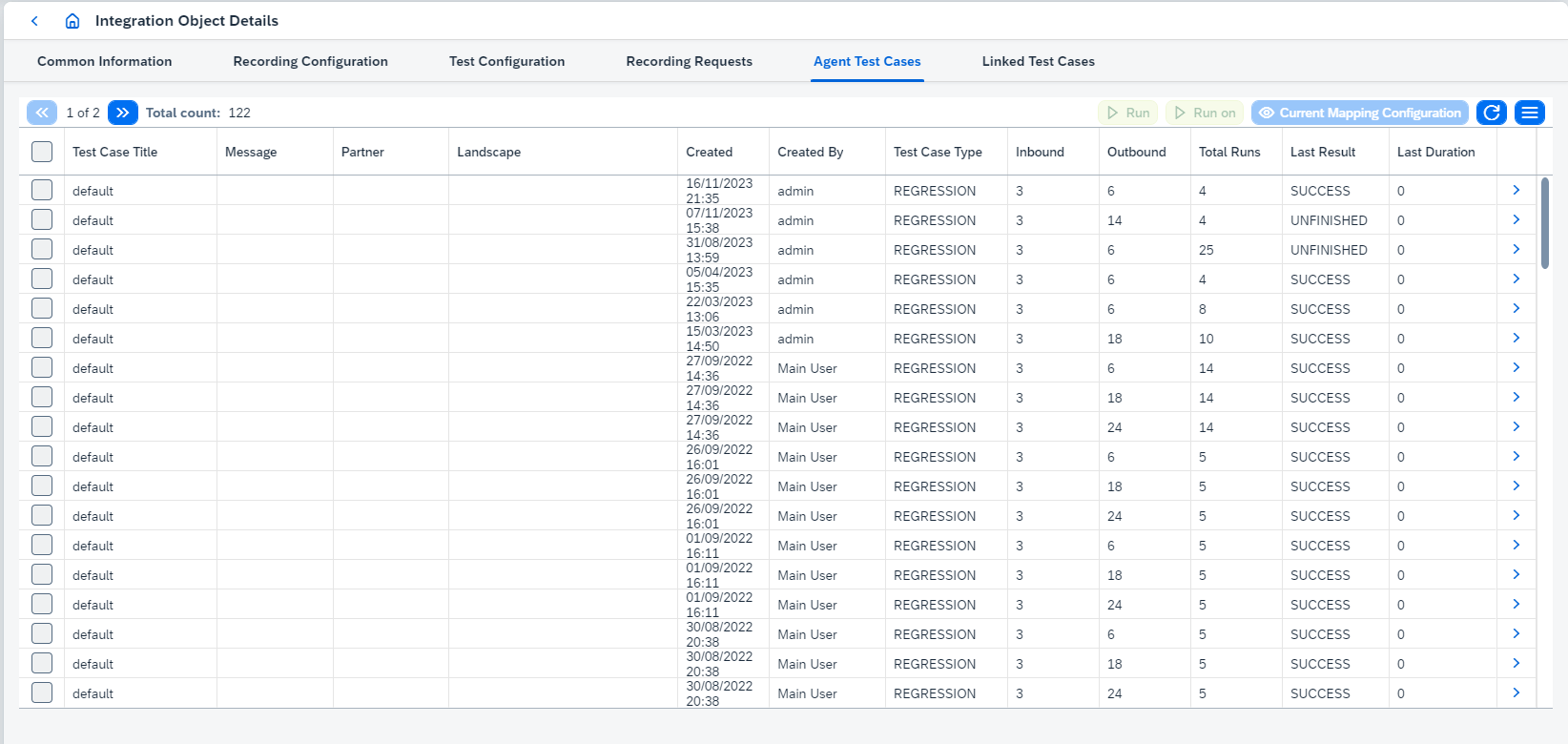Open details arrow for 27/09/2022 Outbound 24 row
This screenshot has height=744, width=1568.
pos(1516,426)
